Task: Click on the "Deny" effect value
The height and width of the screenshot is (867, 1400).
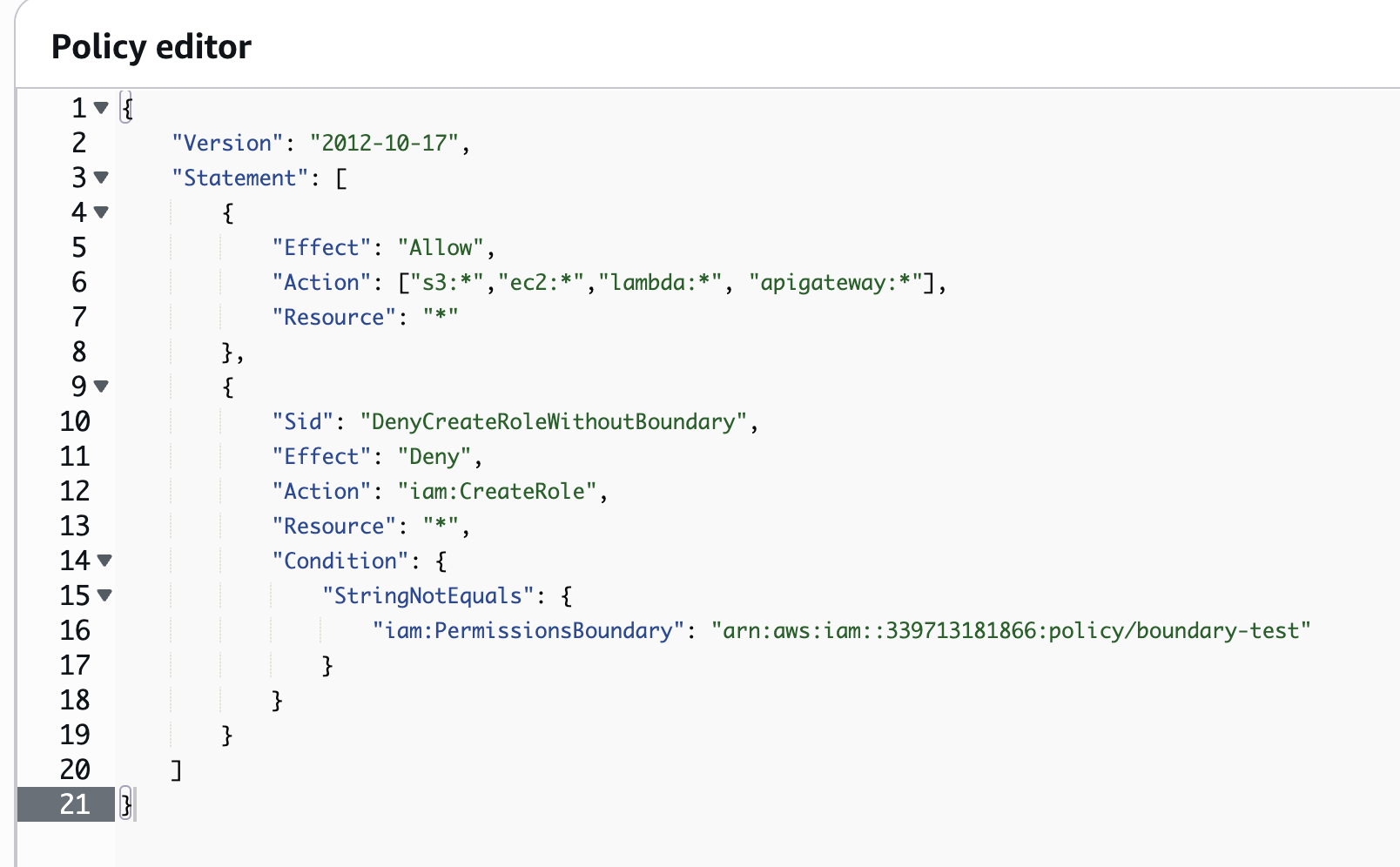Action: point(434,456)
